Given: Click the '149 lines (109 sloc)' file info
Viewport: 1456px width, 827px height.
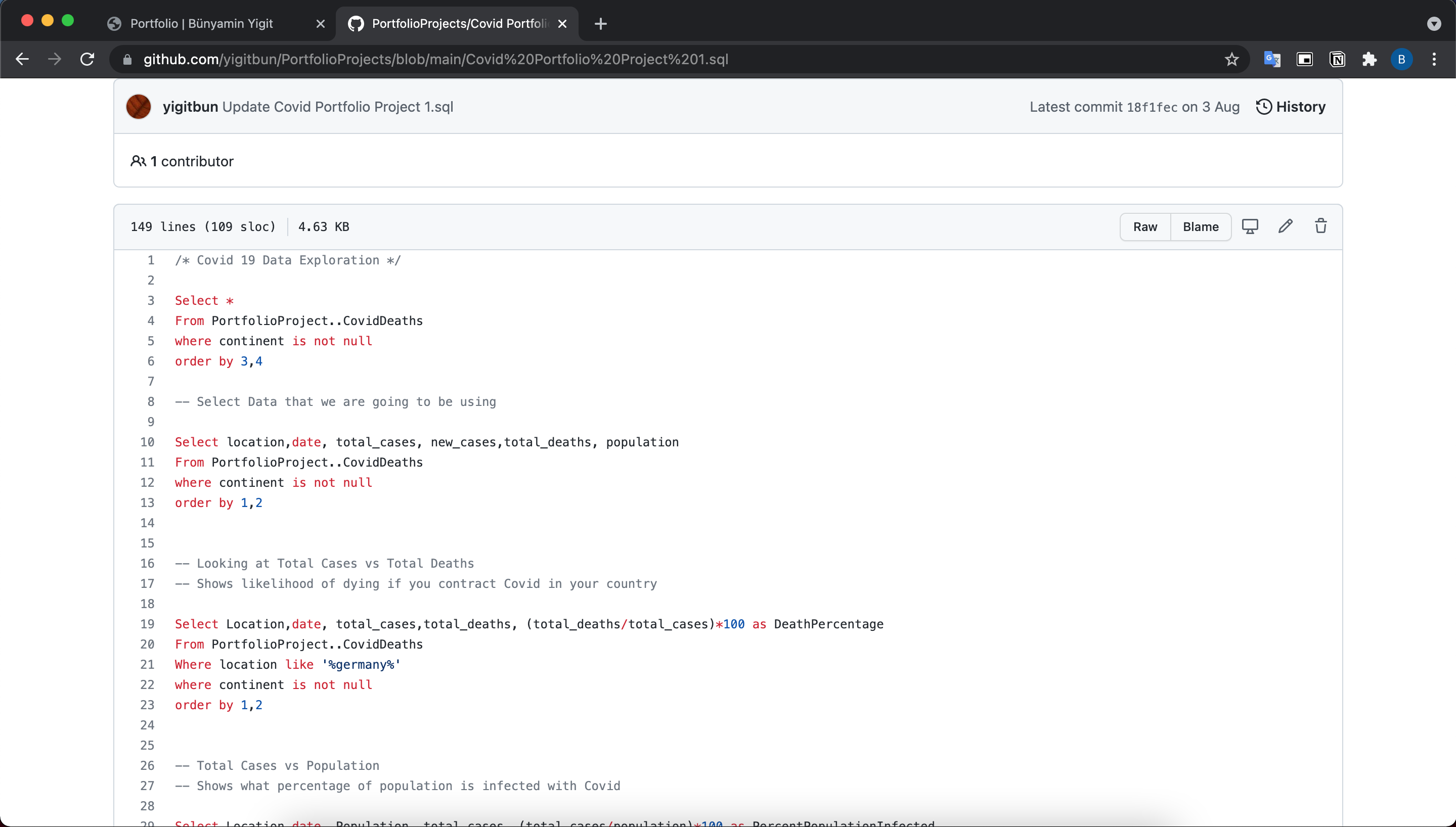Looking at the screenshot, I should click(x=203, y=226).
